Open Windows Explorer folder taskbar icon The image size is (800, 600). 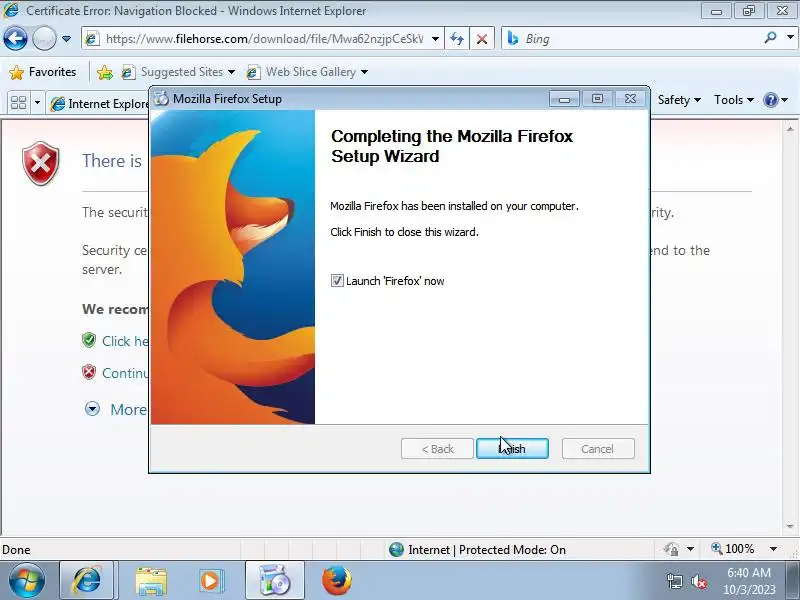151,581
